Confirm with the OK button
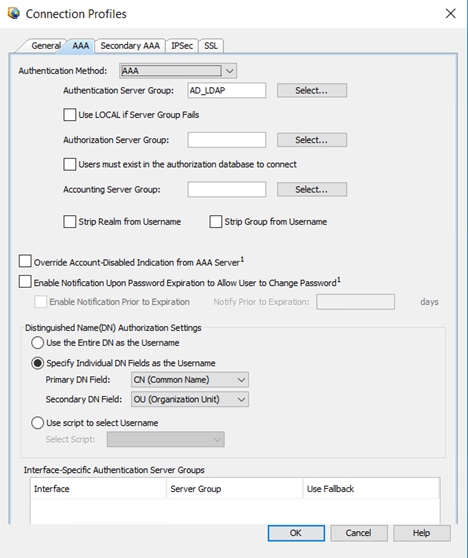The height and width of the screenshot is (558, 468). coord(296,533)
